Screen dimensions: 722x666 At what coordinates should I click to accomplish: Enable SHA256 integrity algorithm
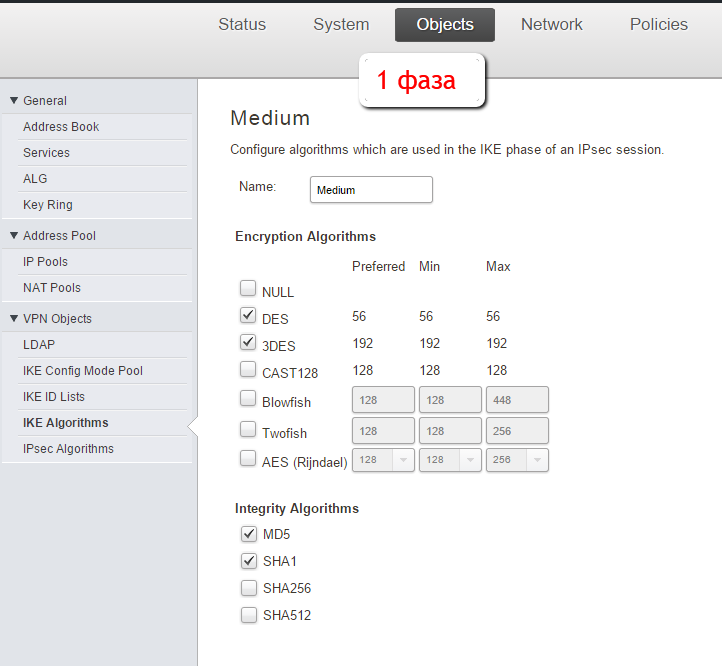248,588
